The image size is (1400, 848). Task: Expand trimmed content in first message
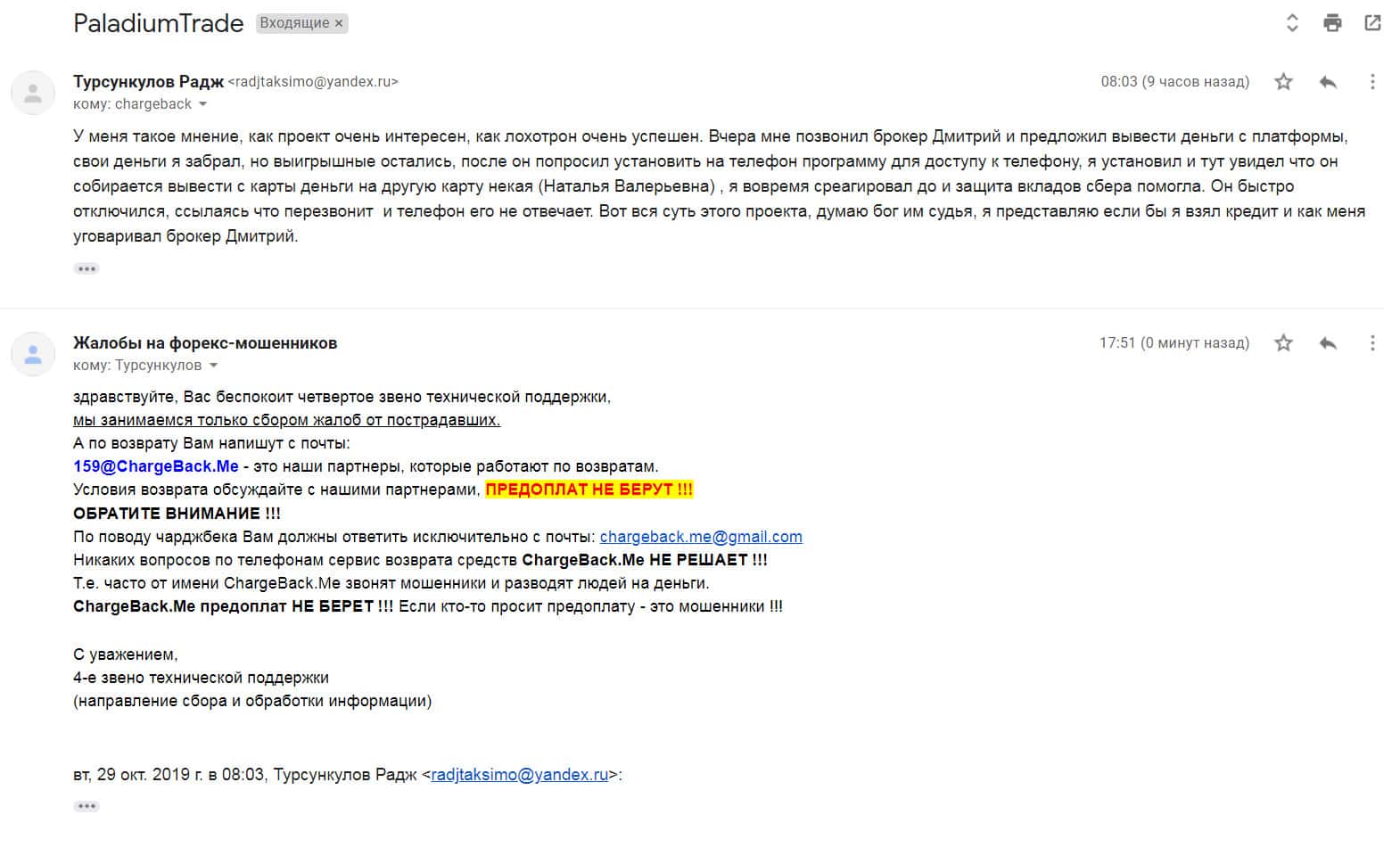click(x=86, y=268)
